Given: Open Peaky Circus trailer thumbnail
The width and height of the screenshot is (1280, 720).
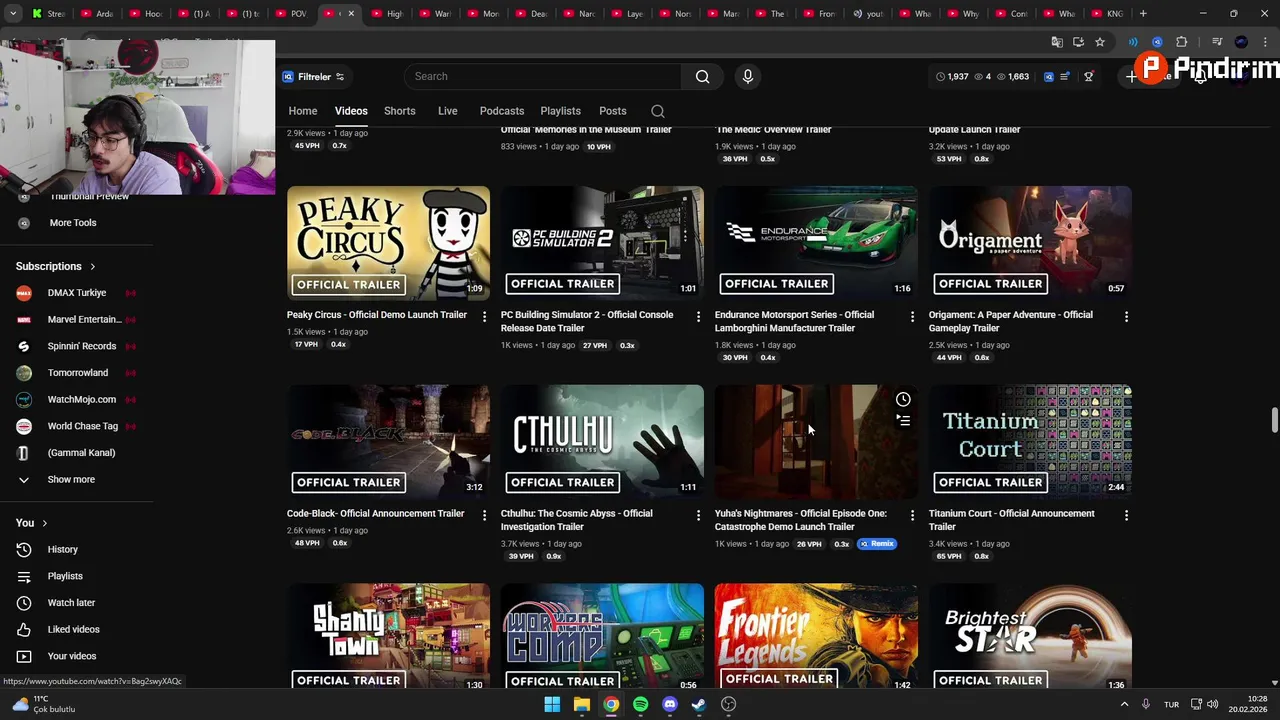Looking at the screenshot, I should pos(388,243).
